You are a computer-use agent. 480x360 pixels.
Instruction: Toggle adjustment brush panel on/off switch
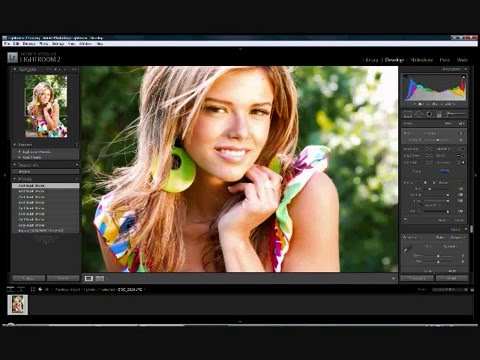coord(406,220)
